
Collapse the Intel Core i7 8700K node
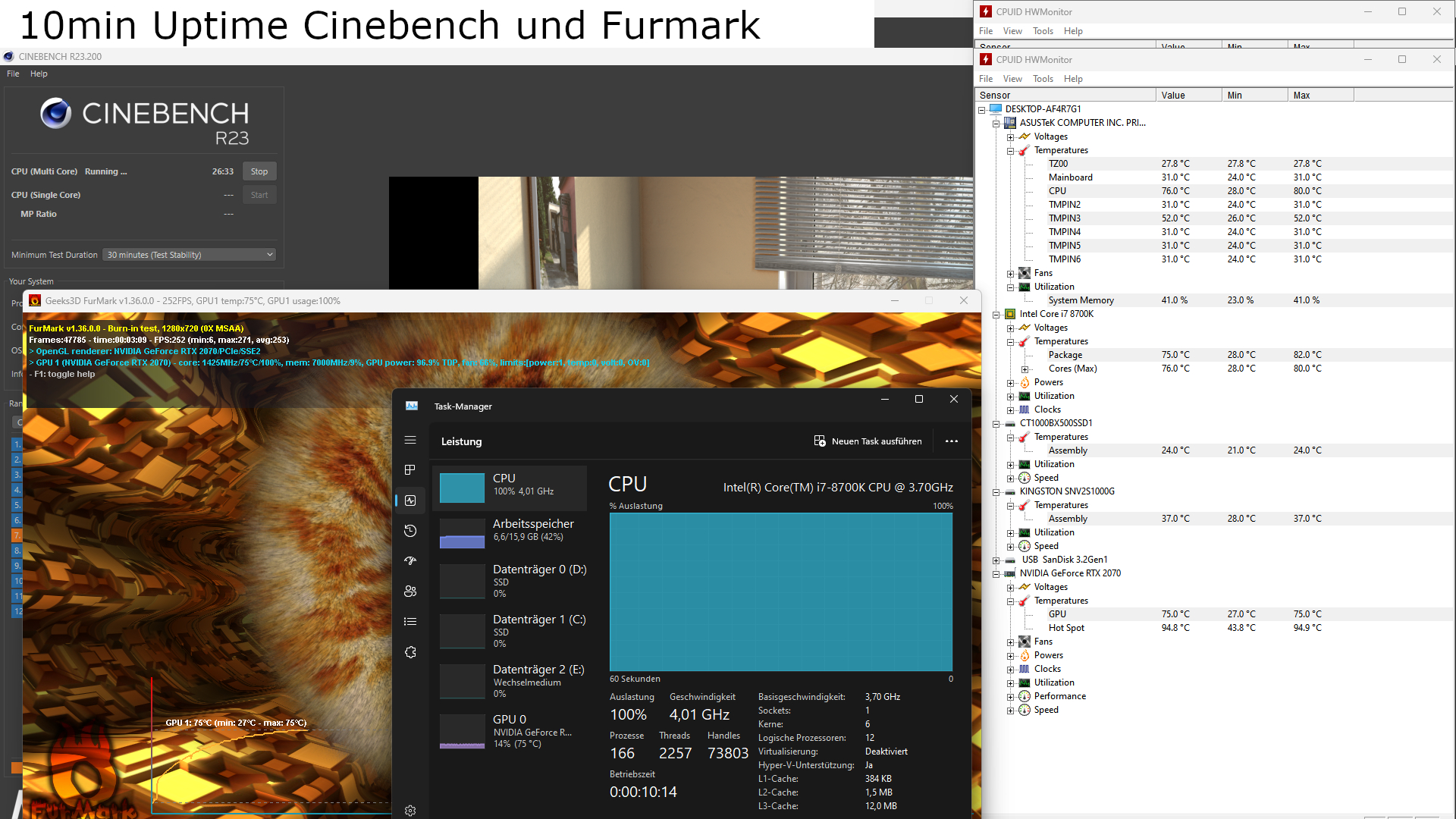[996, 315]
